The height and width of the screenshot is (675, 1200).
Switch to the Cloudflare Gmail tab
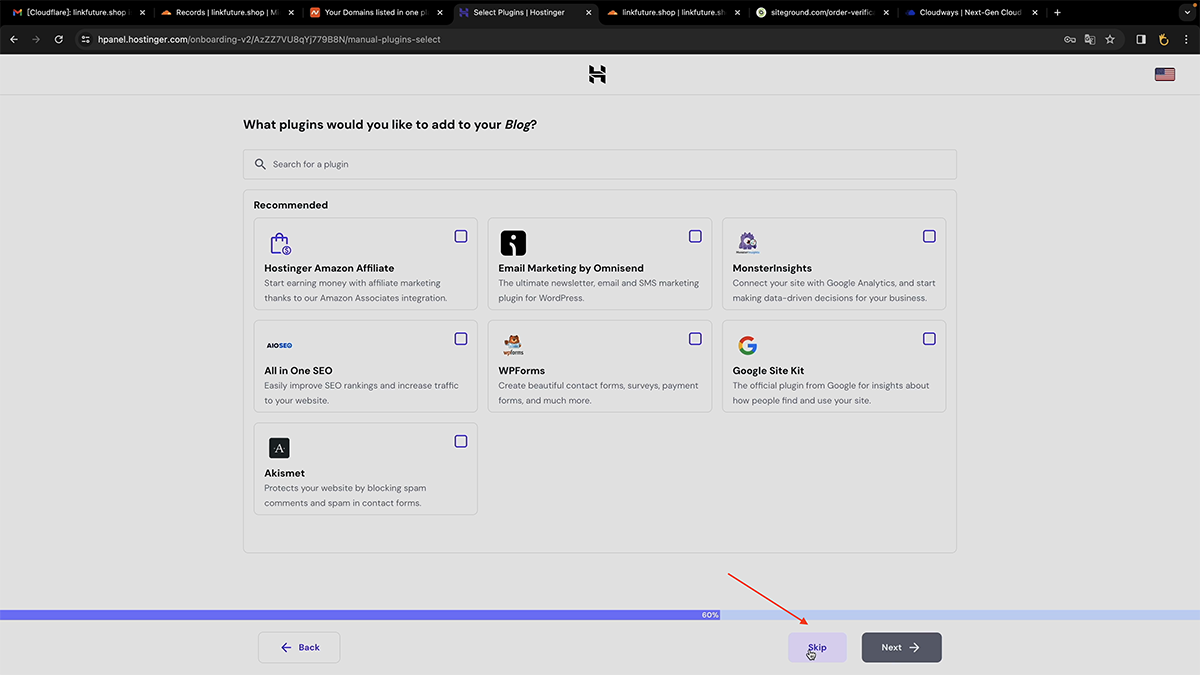click(78, 12)
